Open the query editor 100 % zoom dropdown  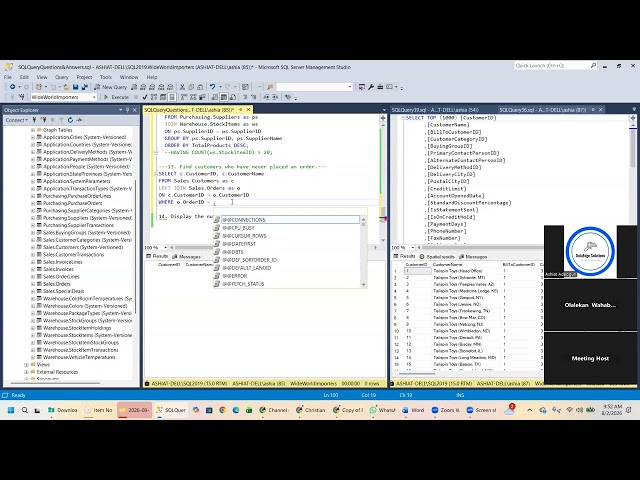click(165, 247)
